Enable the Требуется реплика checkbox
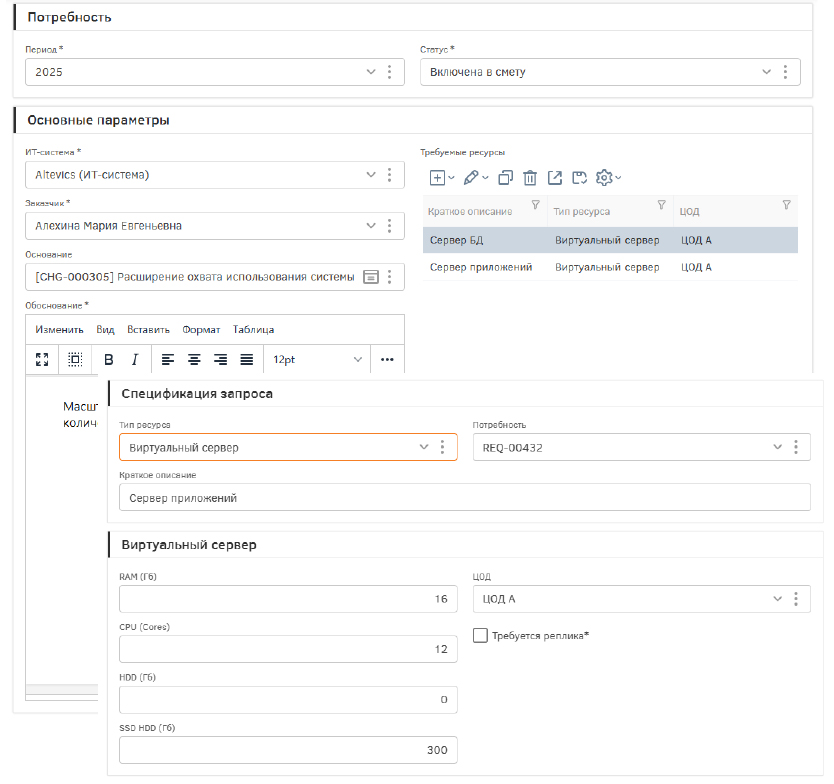Screen dimensions: 834x784 point(481,635)
